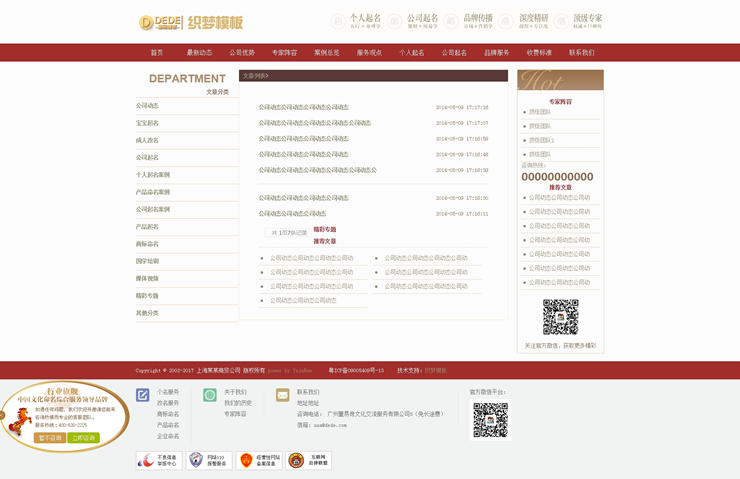The width and height of the screenshot is (740, 479).
Task: Open the 专家阵容 navigation menu item
Action: (285, 53)
